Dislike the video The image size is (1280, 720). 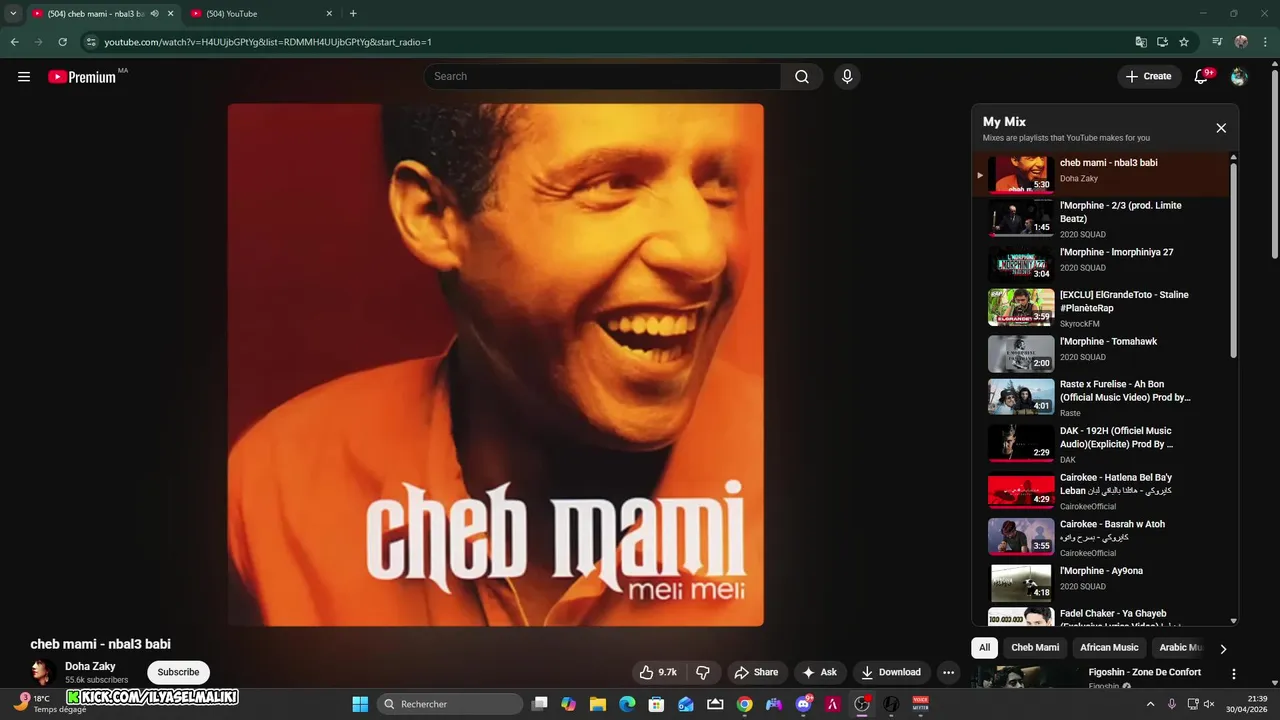[x=703, y=673]
